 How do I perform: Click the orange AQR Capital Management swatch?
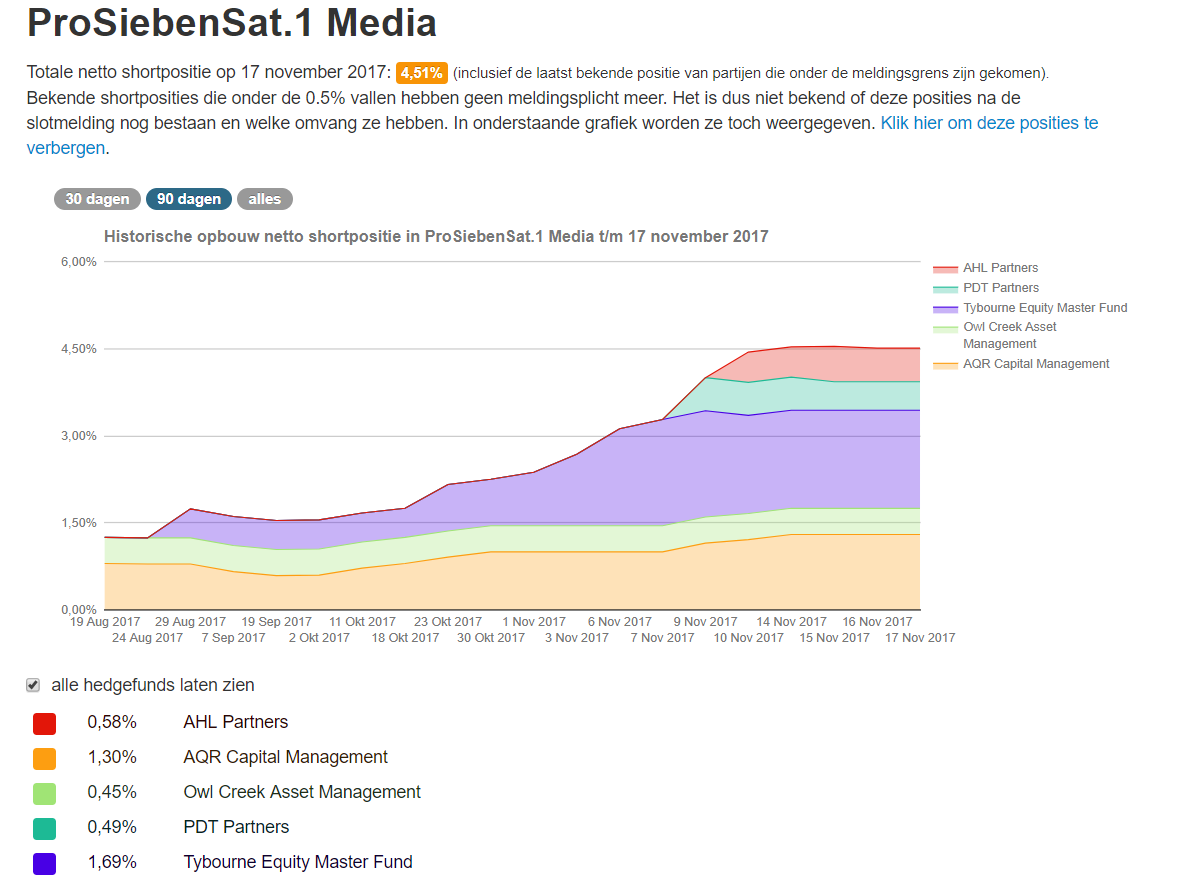pyautogui.click(x=44, y=758)
